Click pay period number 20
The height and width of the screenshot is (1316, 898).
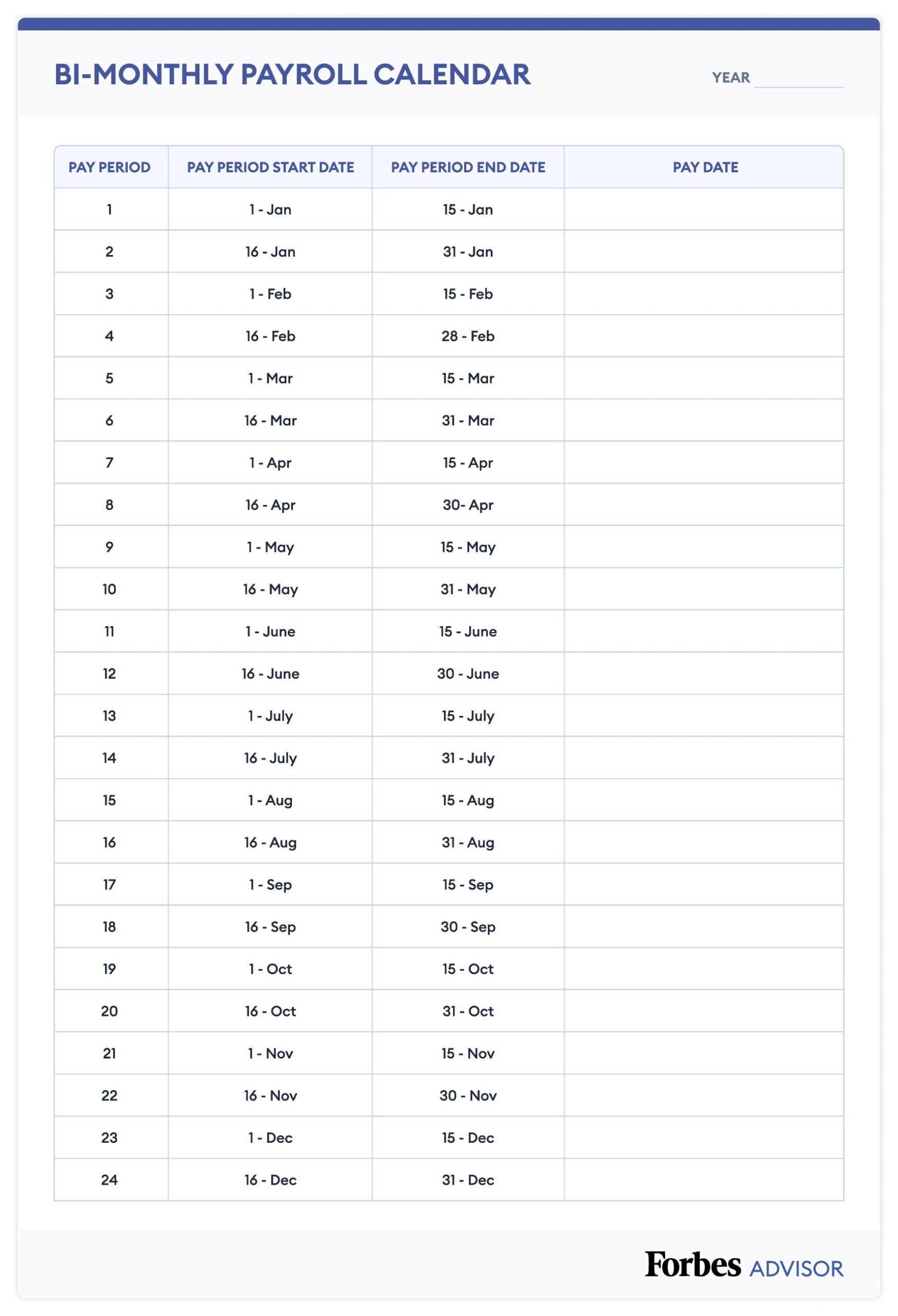pyautogui.click(x=109, y=1011)
